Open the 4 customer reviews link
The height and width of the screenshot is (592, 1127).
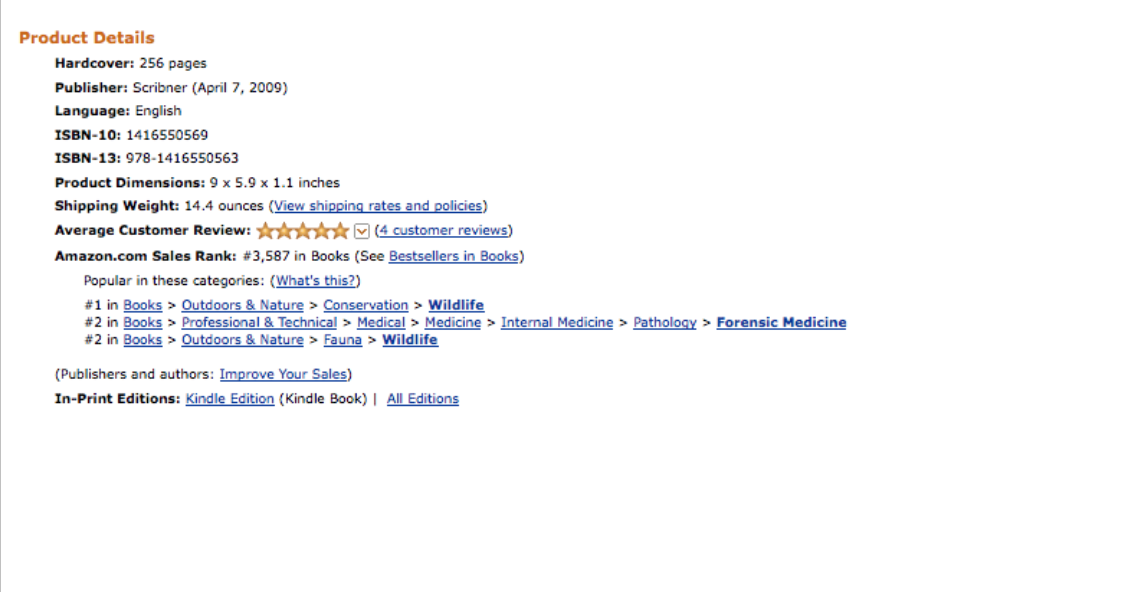tap(443, 231)
